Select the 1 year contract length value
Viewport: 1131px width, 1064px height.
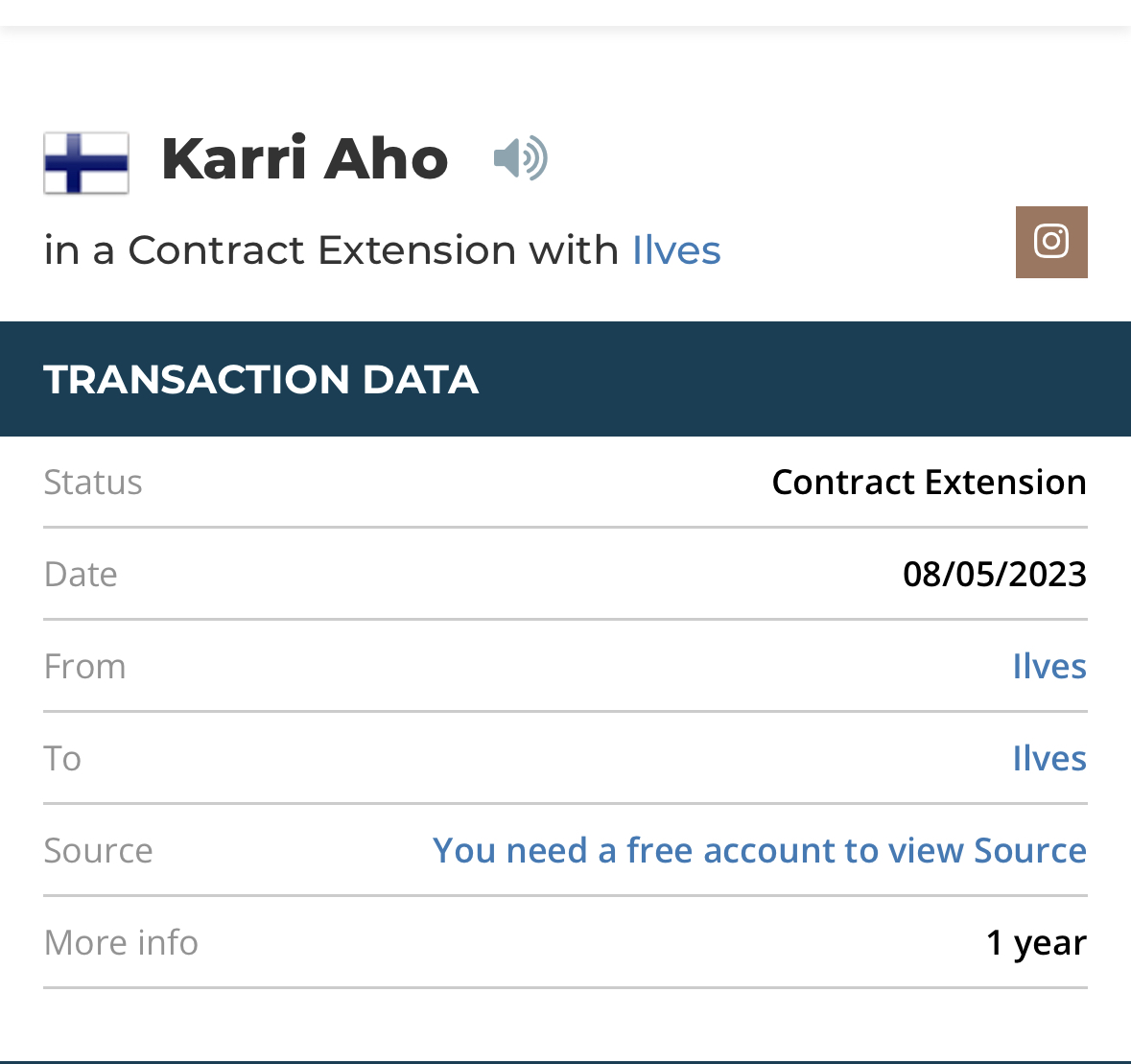[1036, 942]
